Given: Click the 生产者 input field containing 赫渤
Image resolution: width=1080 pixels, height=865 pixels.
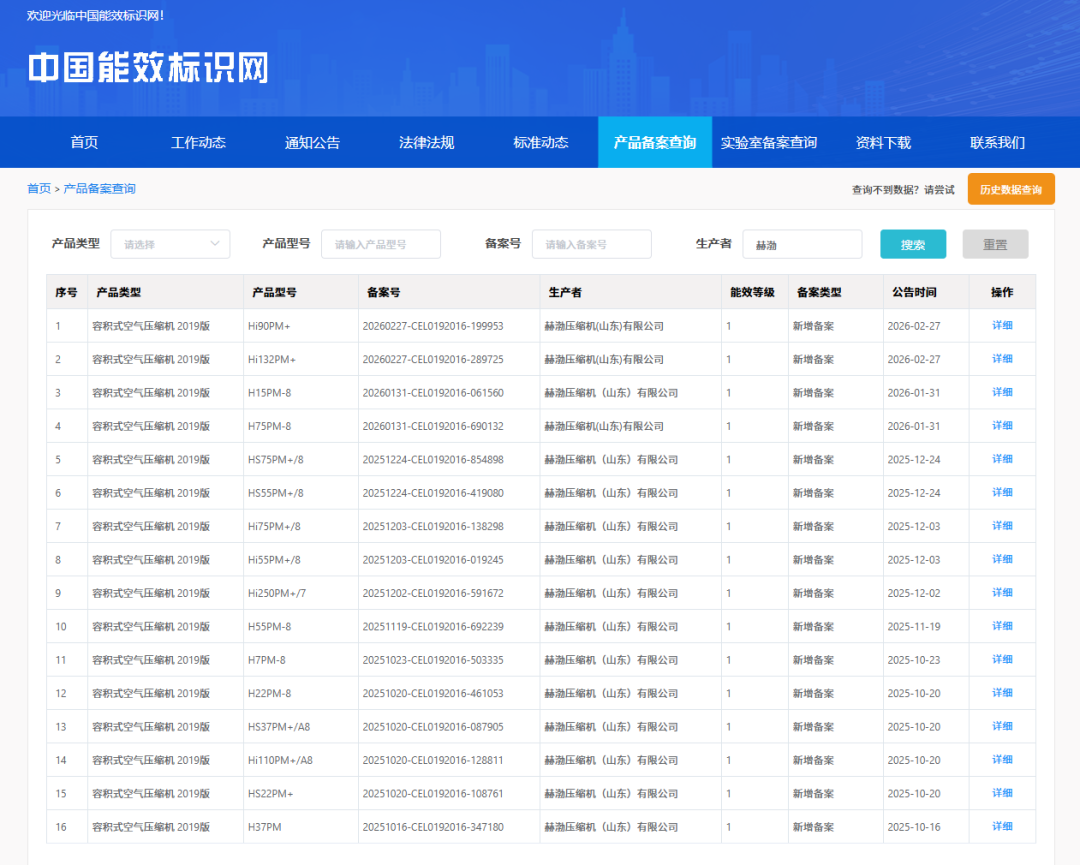Looking at the screenshot, I should [x=802, y=244].
